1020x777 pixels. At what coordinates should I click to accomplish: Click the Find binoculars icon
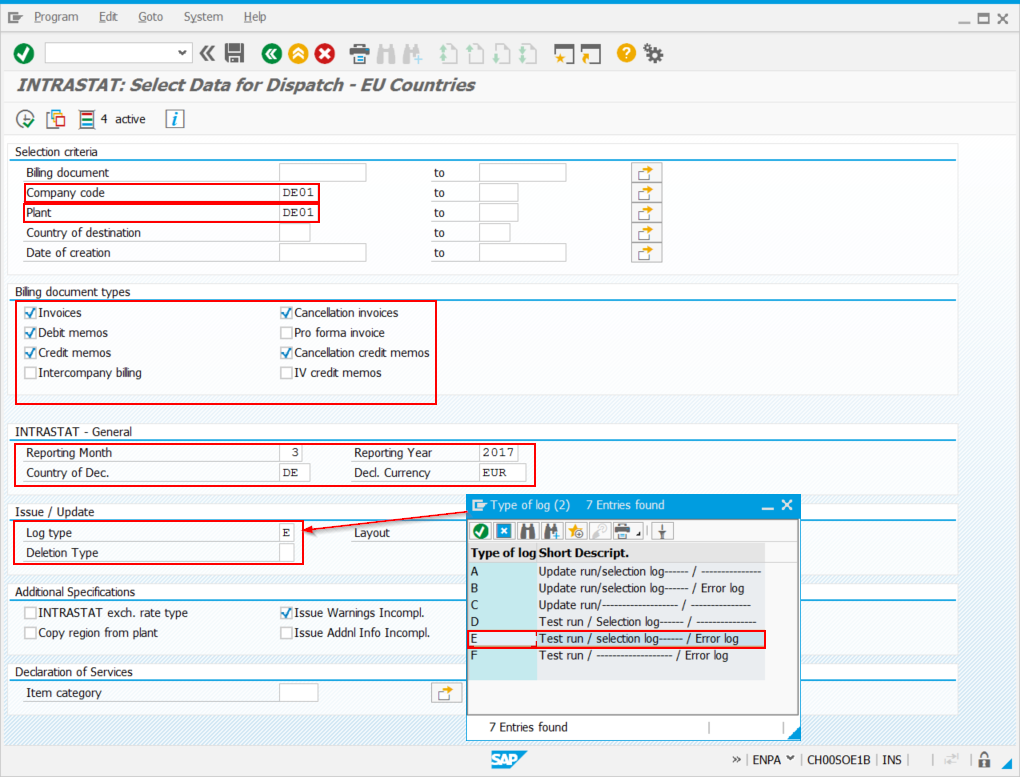click(386, 53)
